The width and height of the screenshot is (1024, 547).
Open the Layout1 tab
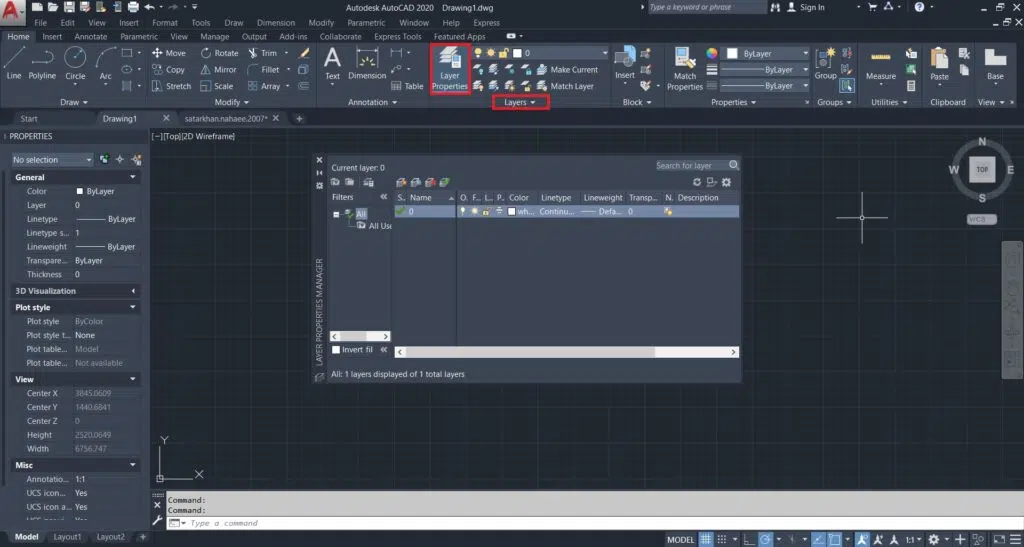click(67, 537)
